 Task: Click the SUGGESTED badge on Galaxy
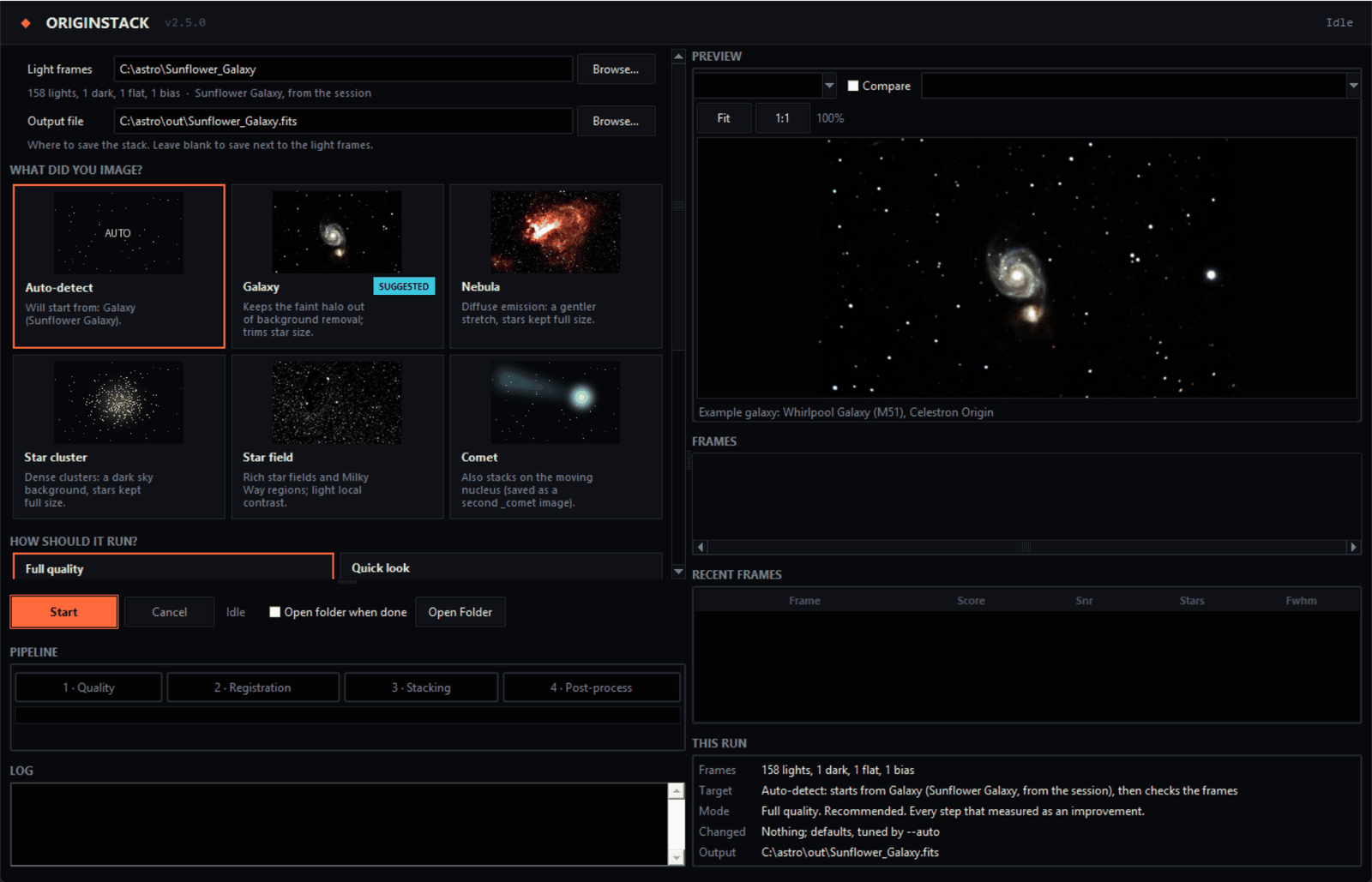pos(404,286)
